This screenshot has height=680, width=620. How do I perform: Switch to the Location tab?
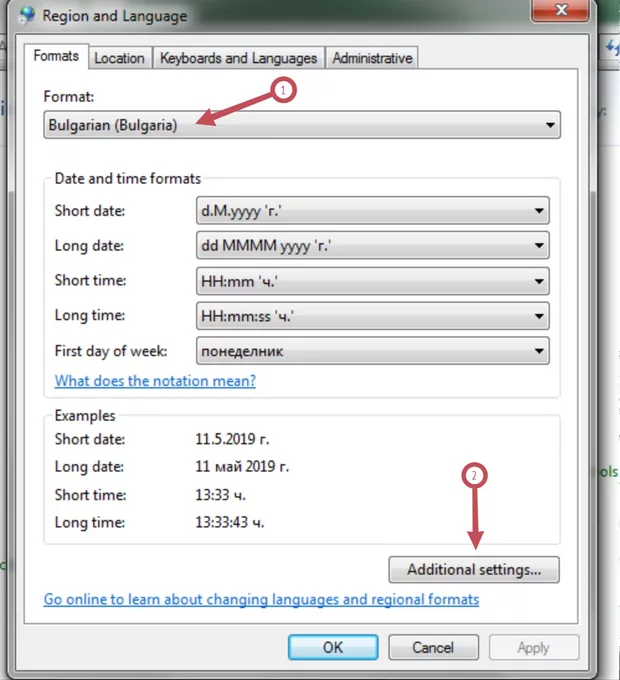[x=120, y=58]
